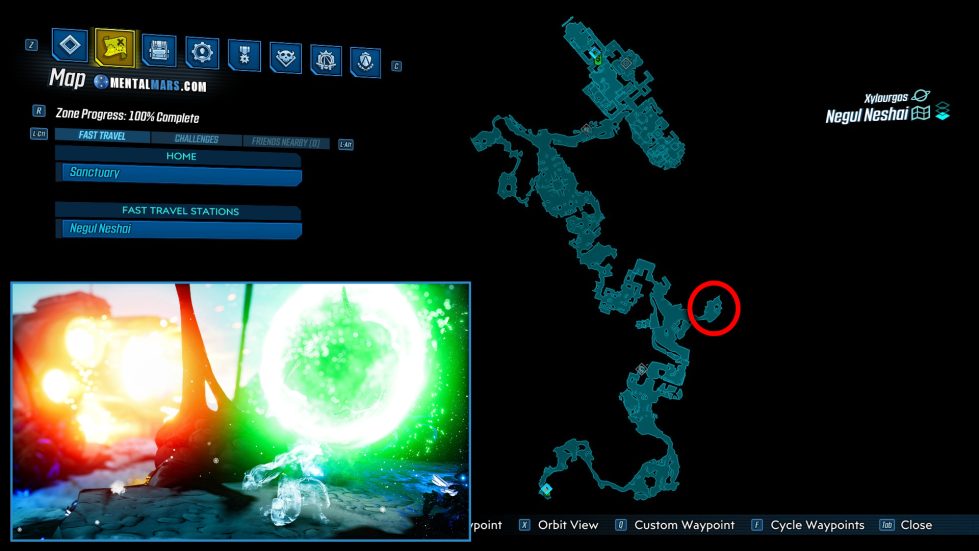Click the F key icon beside Cycle Waypoints
Image resolution: width=979 pixels, height=551 pixels.
[757, 525]
